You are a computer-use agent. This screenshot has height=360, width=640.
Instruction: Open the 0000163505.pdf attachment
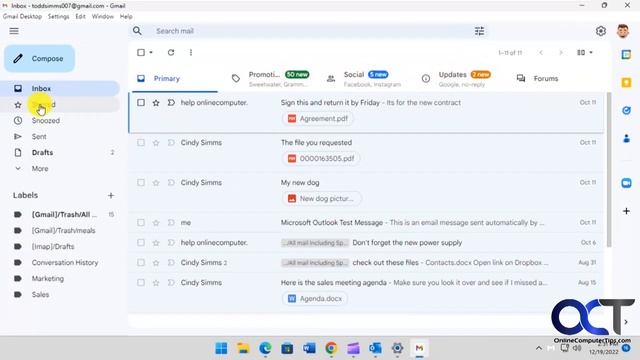pos(321,159)
